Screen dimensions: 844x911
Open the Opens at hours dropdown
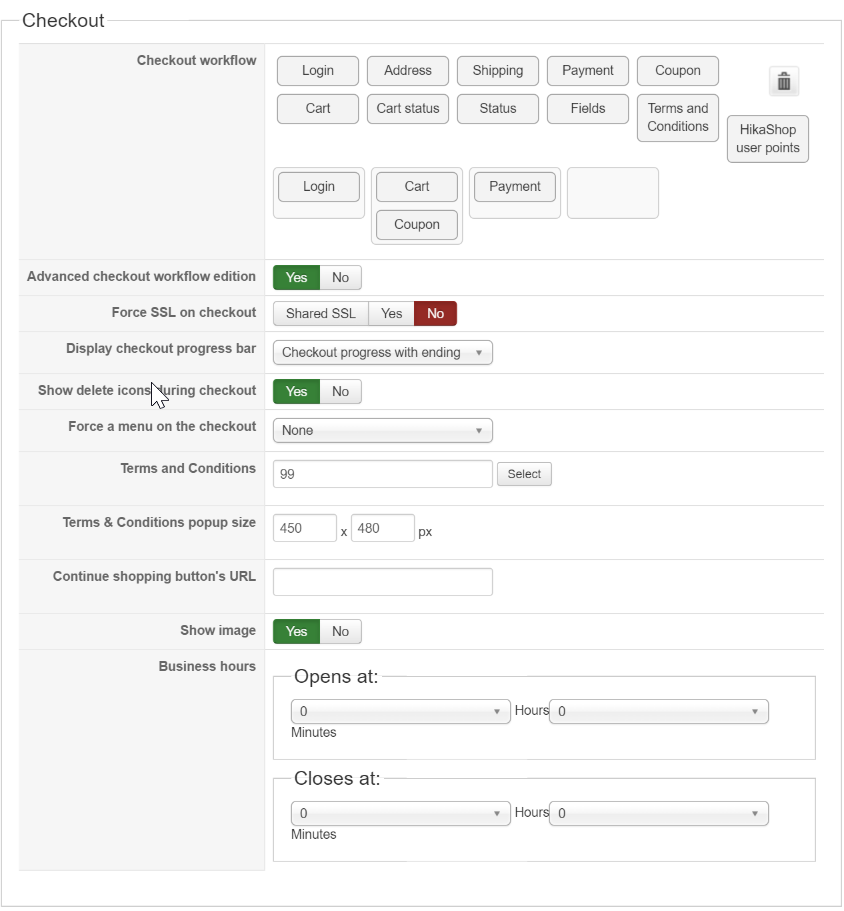pyautogui.click(x=401, y=712)
